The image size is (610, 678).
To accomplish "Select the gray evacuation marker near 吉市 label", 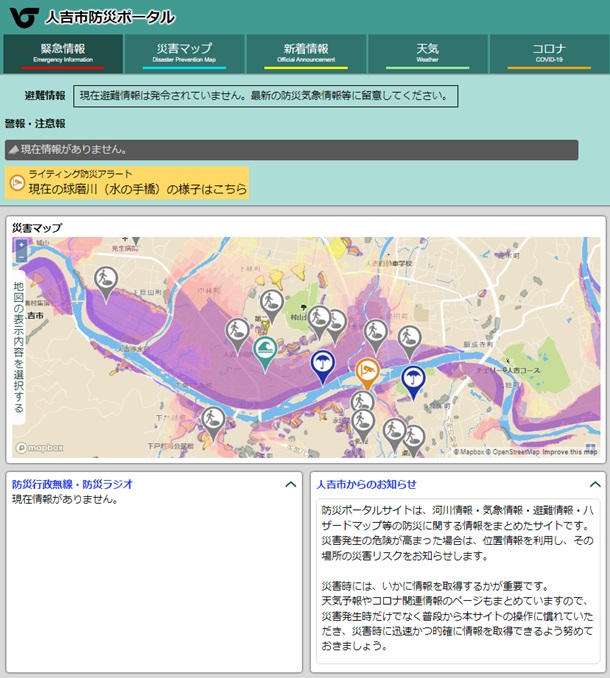I will coord(106,279).
